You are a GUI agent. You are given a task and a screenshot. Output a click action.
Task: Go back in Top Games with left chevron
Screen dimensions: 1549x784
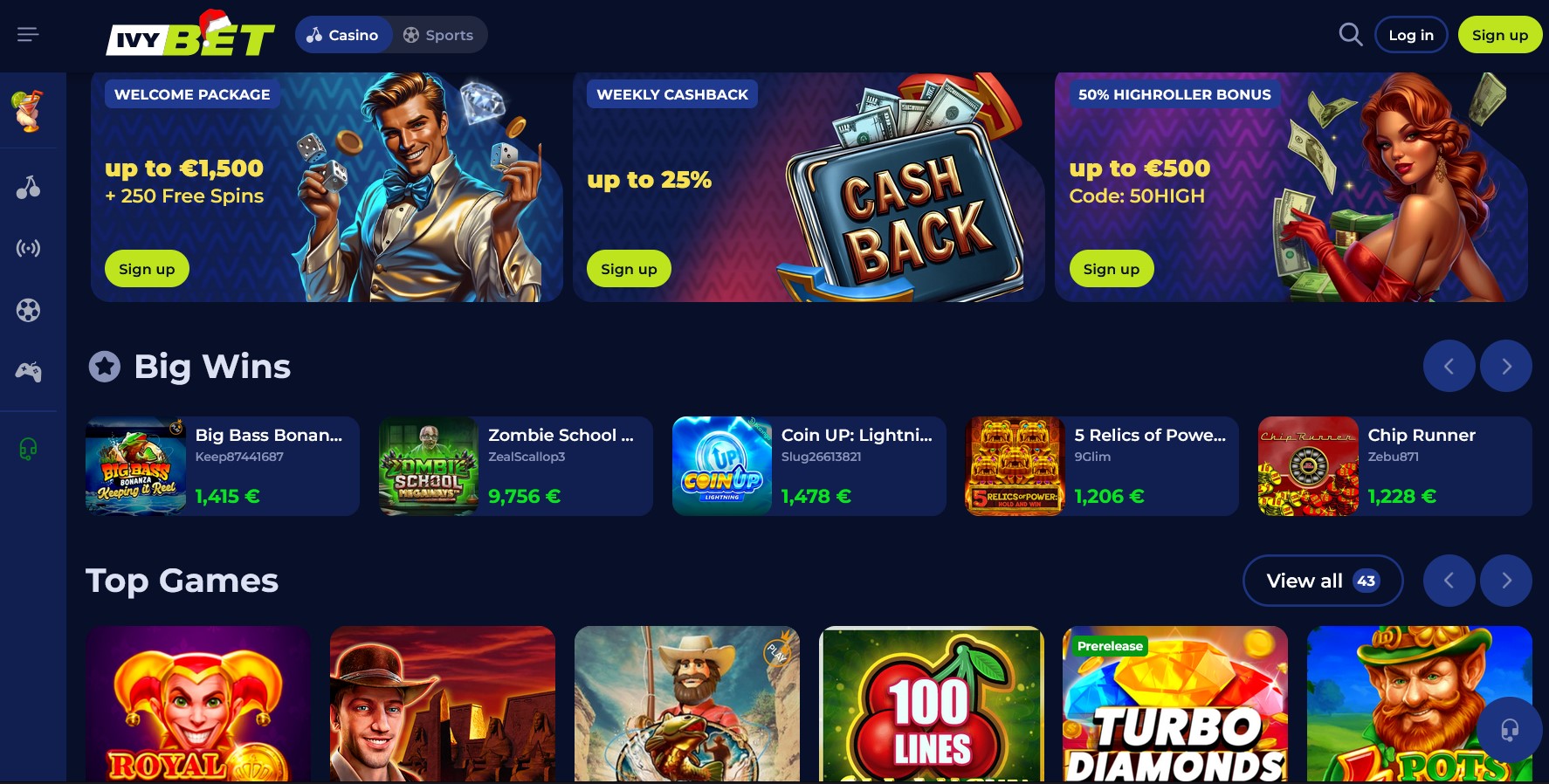(1449, 581)
